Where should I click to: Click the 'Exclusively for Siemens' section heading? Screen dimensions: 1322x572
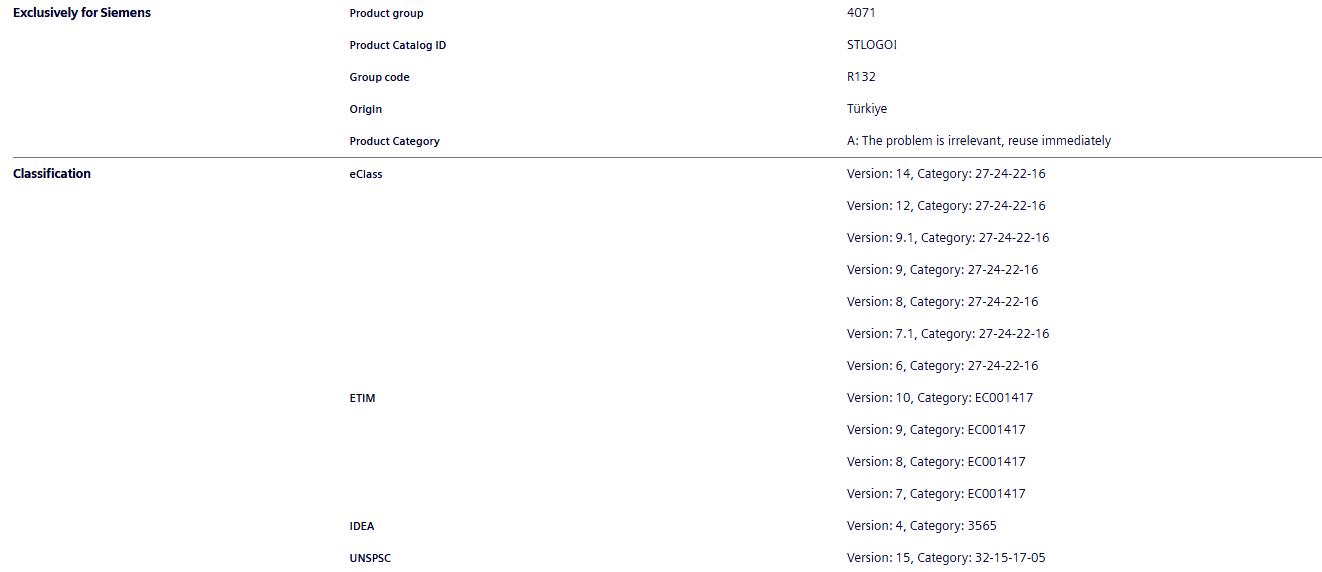pyautogui.click(x=82, y=13)
